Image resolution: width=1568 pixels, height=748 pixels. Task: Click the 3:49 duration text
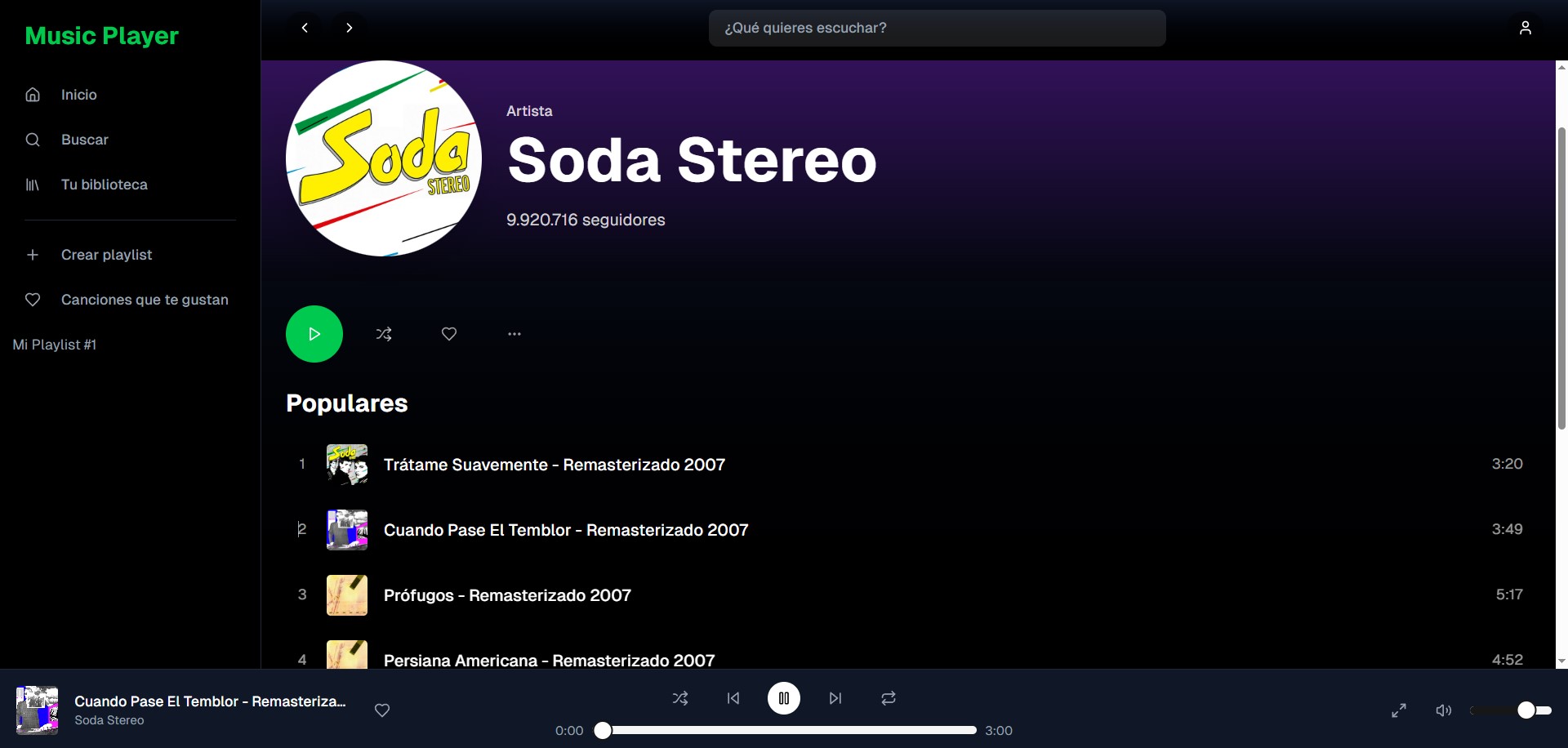pyautogui.click(x=1507, y=529)
